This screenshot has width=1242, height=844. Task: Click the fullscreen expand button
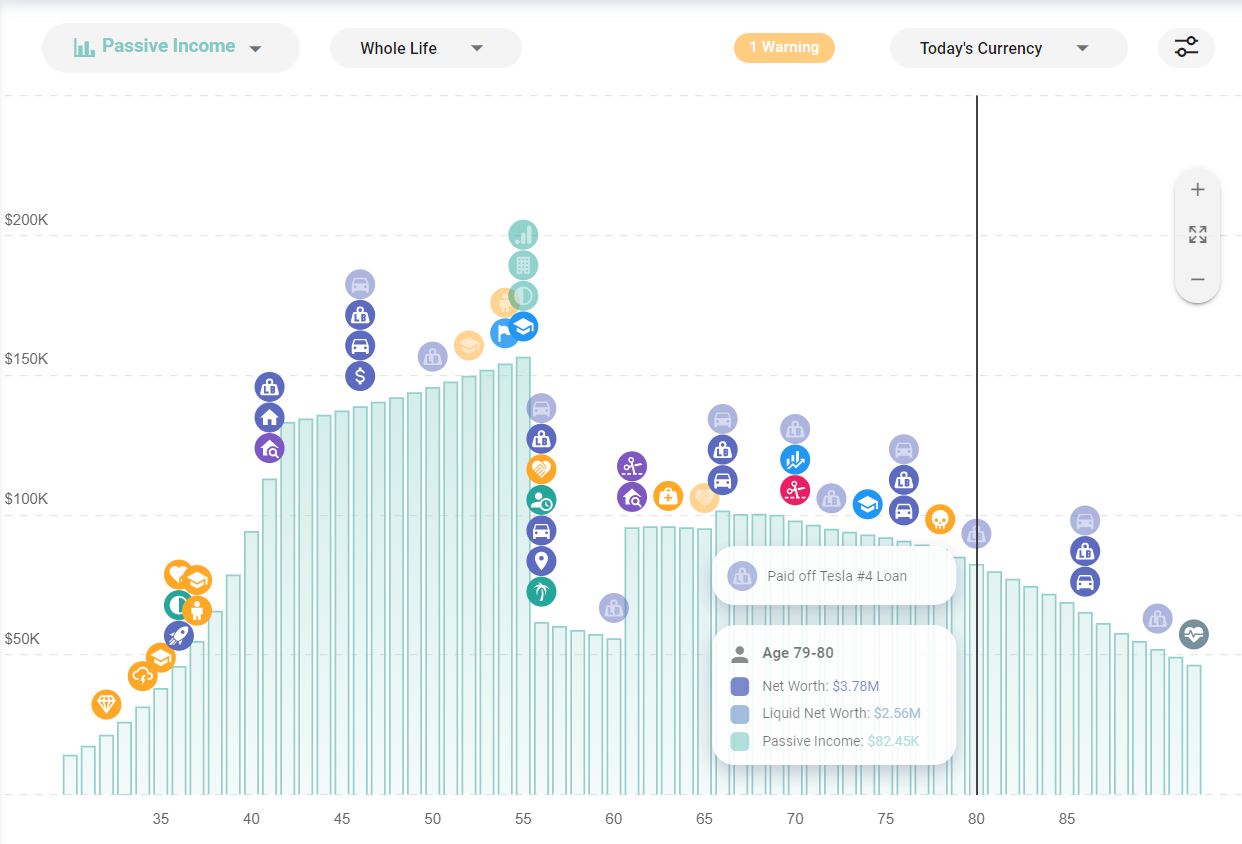click(x=1197, y=234)
